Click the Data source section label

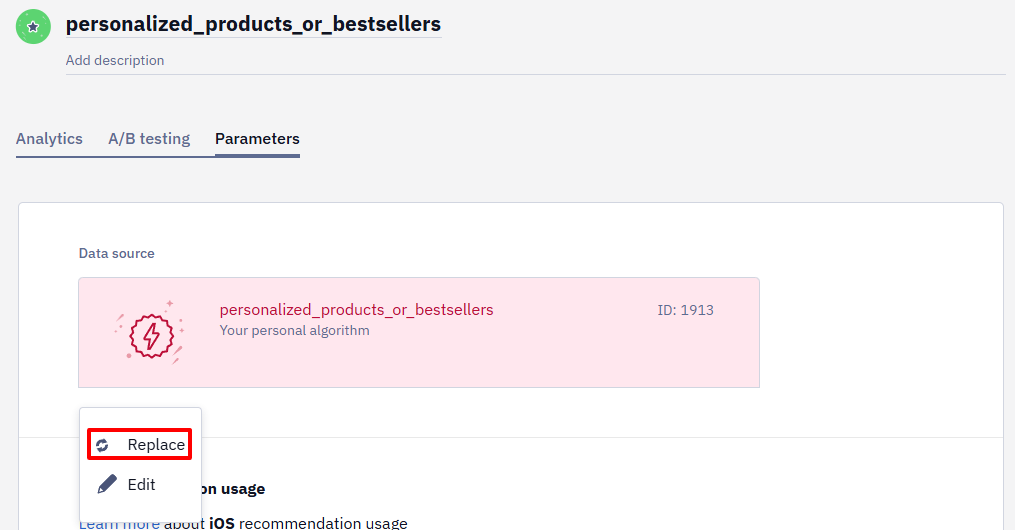click(x=117, y=254)
